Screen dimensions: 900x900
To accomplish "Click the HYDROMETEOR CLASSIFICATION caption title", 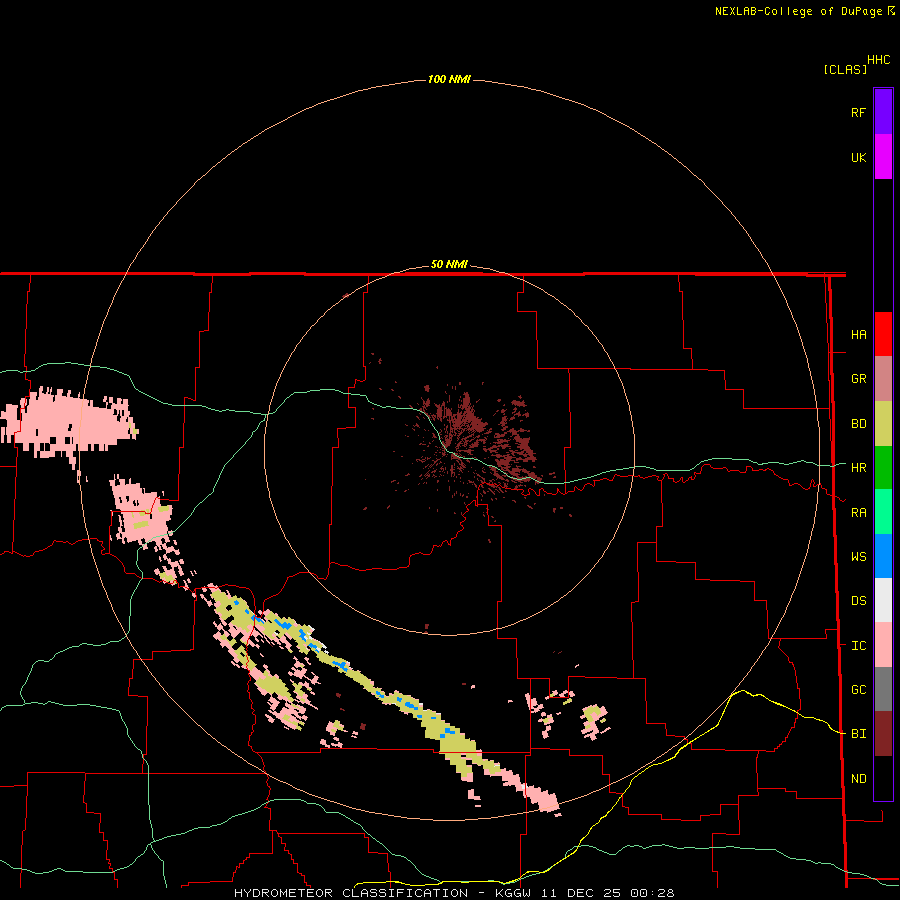I will 351,893.
